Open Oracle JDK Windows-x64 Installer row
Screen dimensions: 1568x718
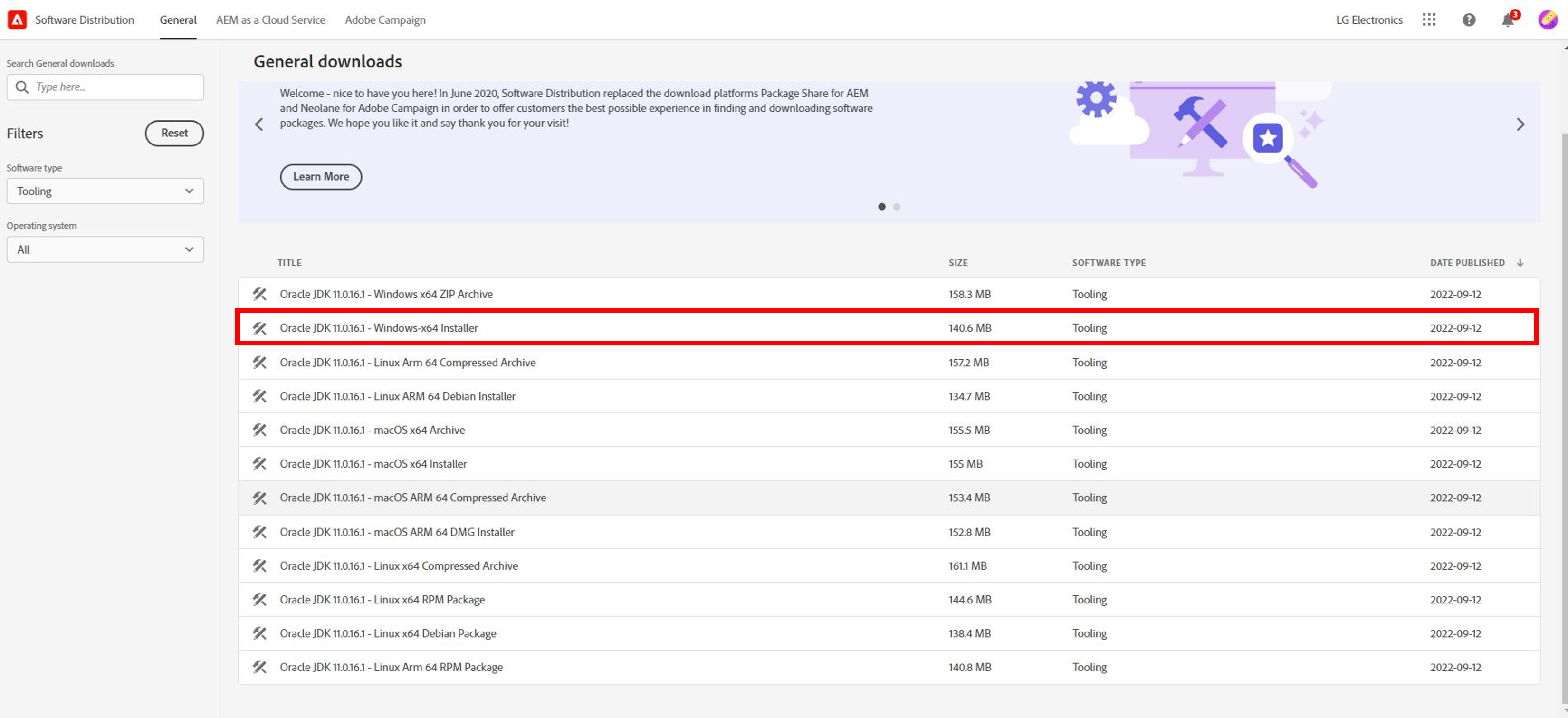379,327
